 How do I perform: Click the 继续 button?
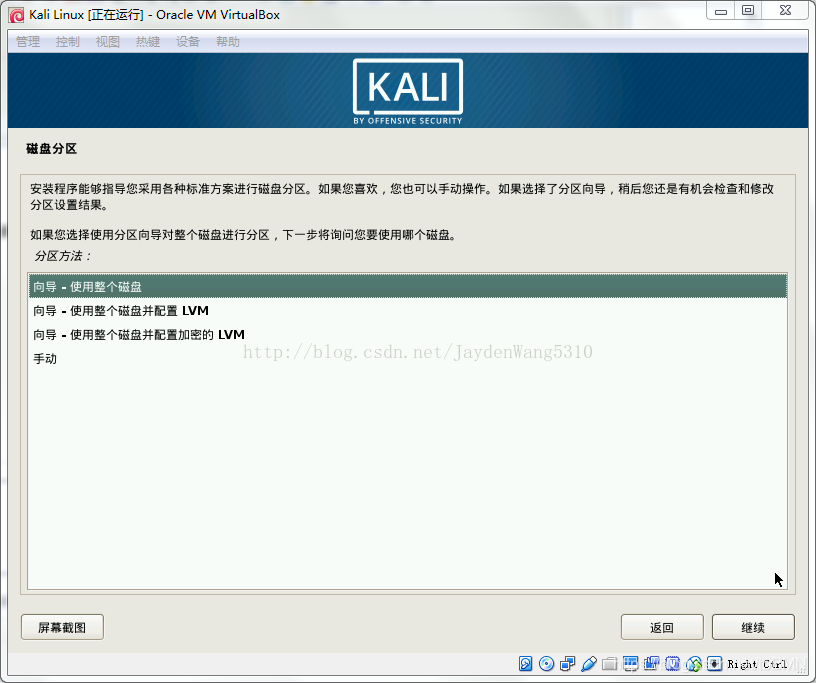tap(753, 627)
